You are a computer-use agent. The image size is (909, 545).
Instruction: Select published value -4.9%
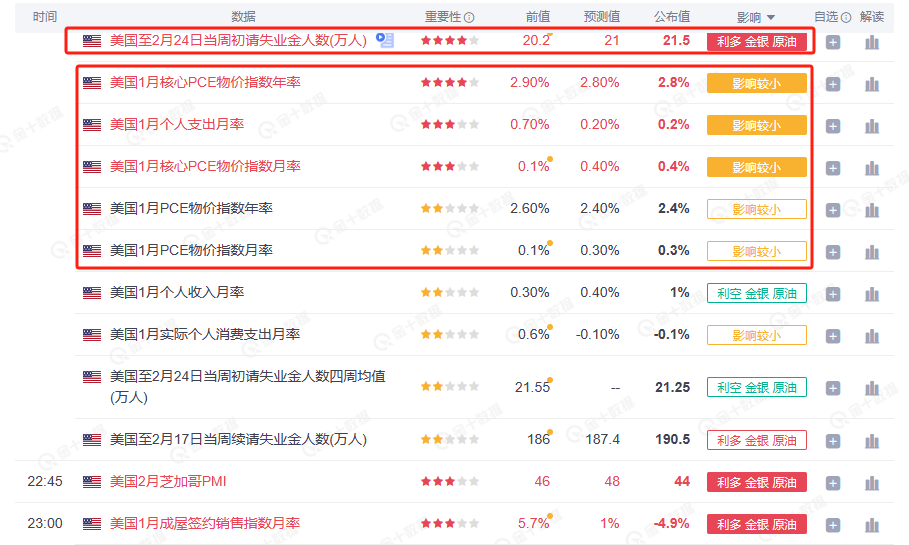pos(671,523)
